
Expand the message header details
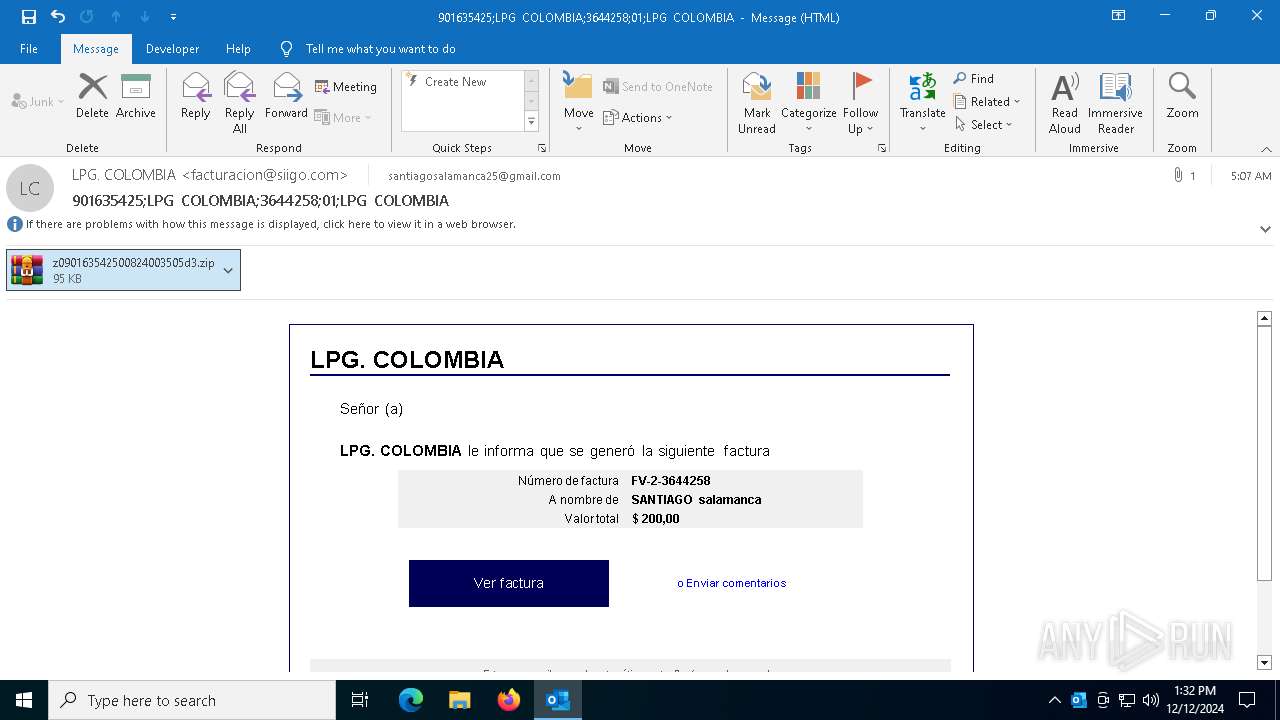click(x=1265, y=229)
